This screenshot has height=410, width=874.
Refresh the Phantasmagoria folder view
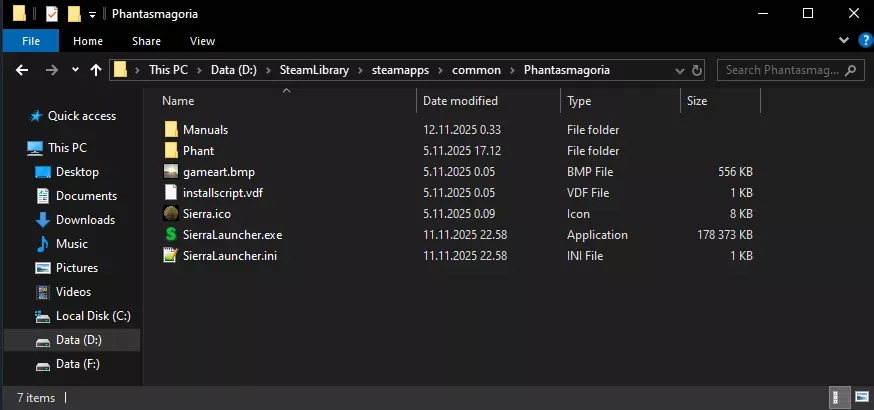699,70
